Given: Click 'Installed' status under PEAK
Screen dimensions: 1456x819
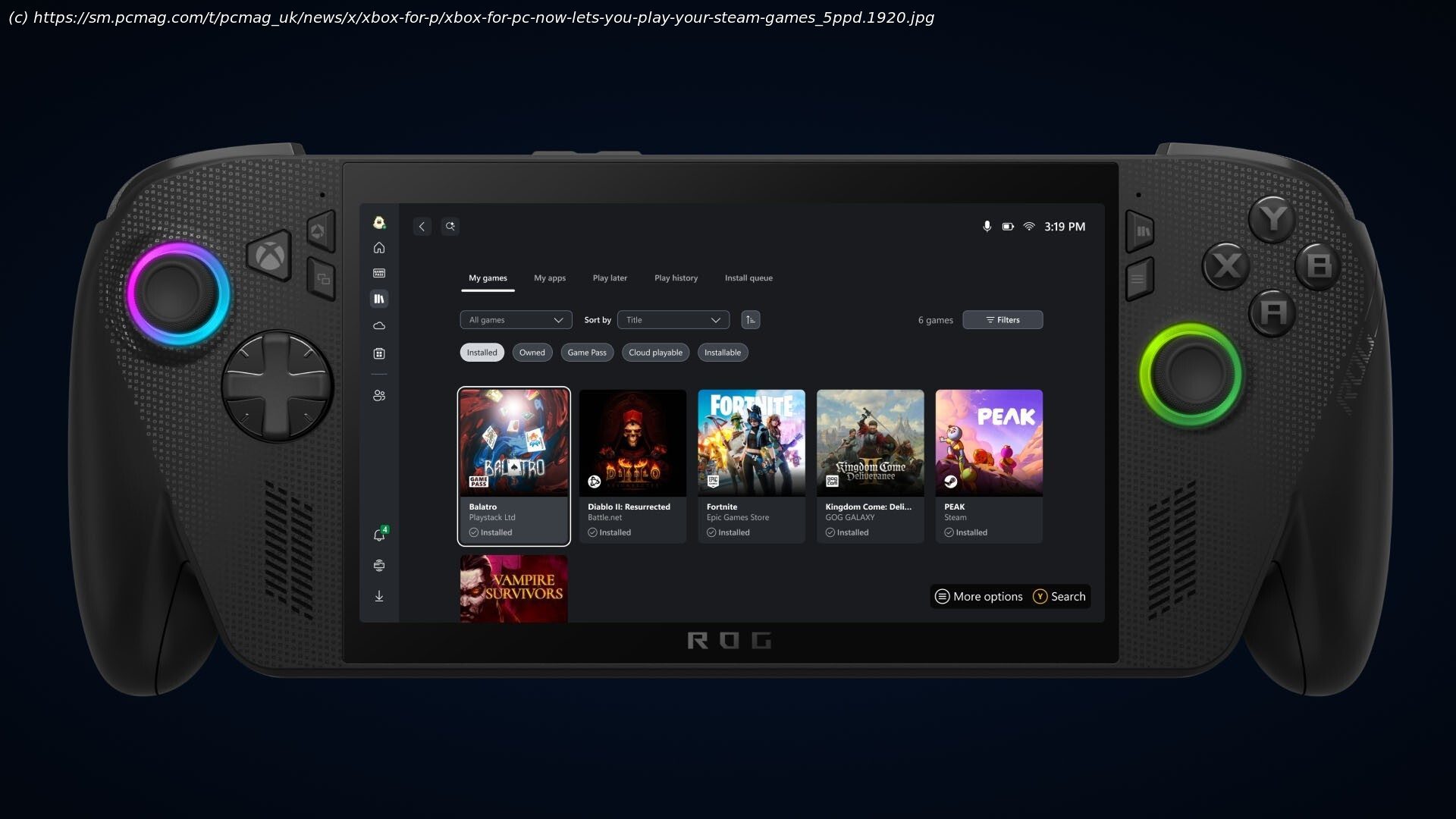Looking at the screenshot, I should 965,533.
